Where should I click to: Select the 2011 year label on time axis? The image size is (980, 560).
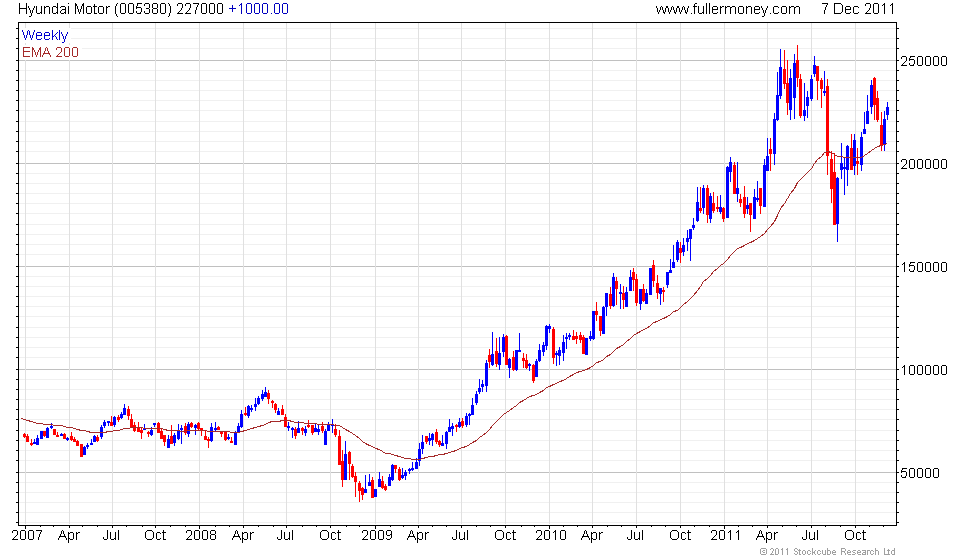point(726,536)
